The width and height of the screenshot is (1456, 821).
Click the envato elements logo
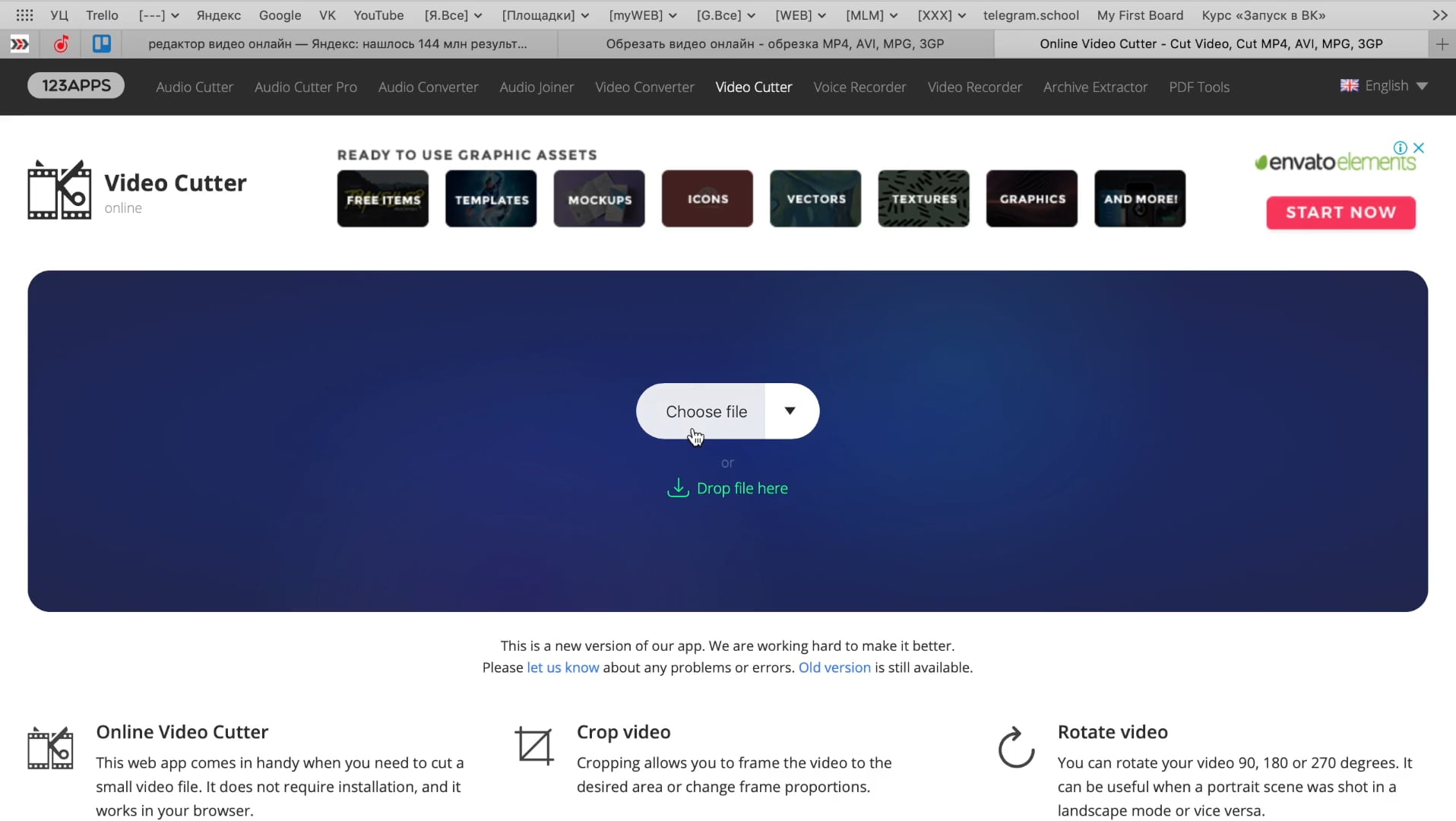[1335, 162]
